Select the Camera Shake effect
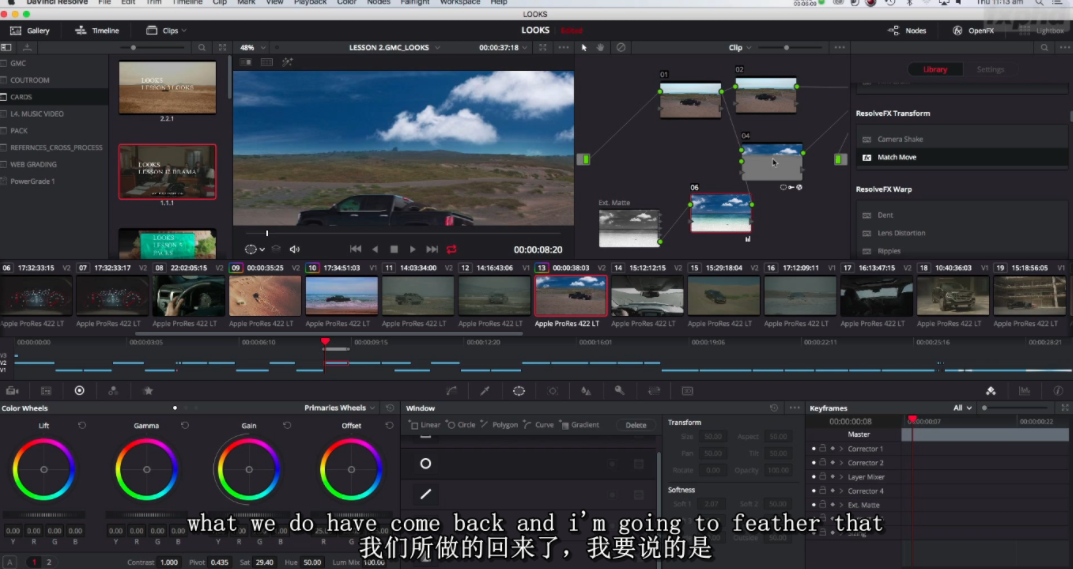The height and width of the screenshot is (569, 1073). click(x=900, y=139)
